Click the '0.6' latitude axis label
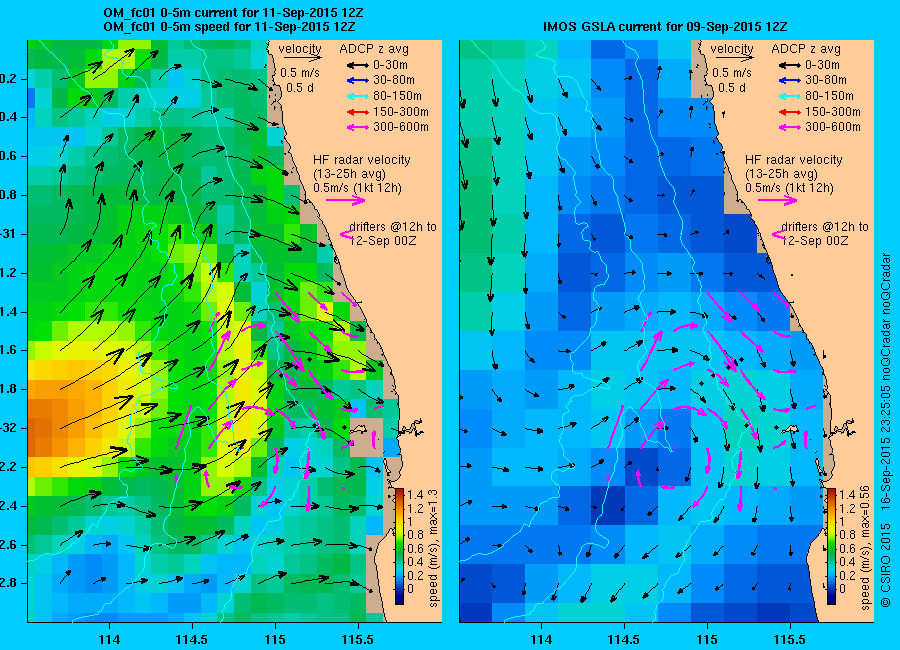The height and width of the screenshot is (650, 900). click(10, 156)
